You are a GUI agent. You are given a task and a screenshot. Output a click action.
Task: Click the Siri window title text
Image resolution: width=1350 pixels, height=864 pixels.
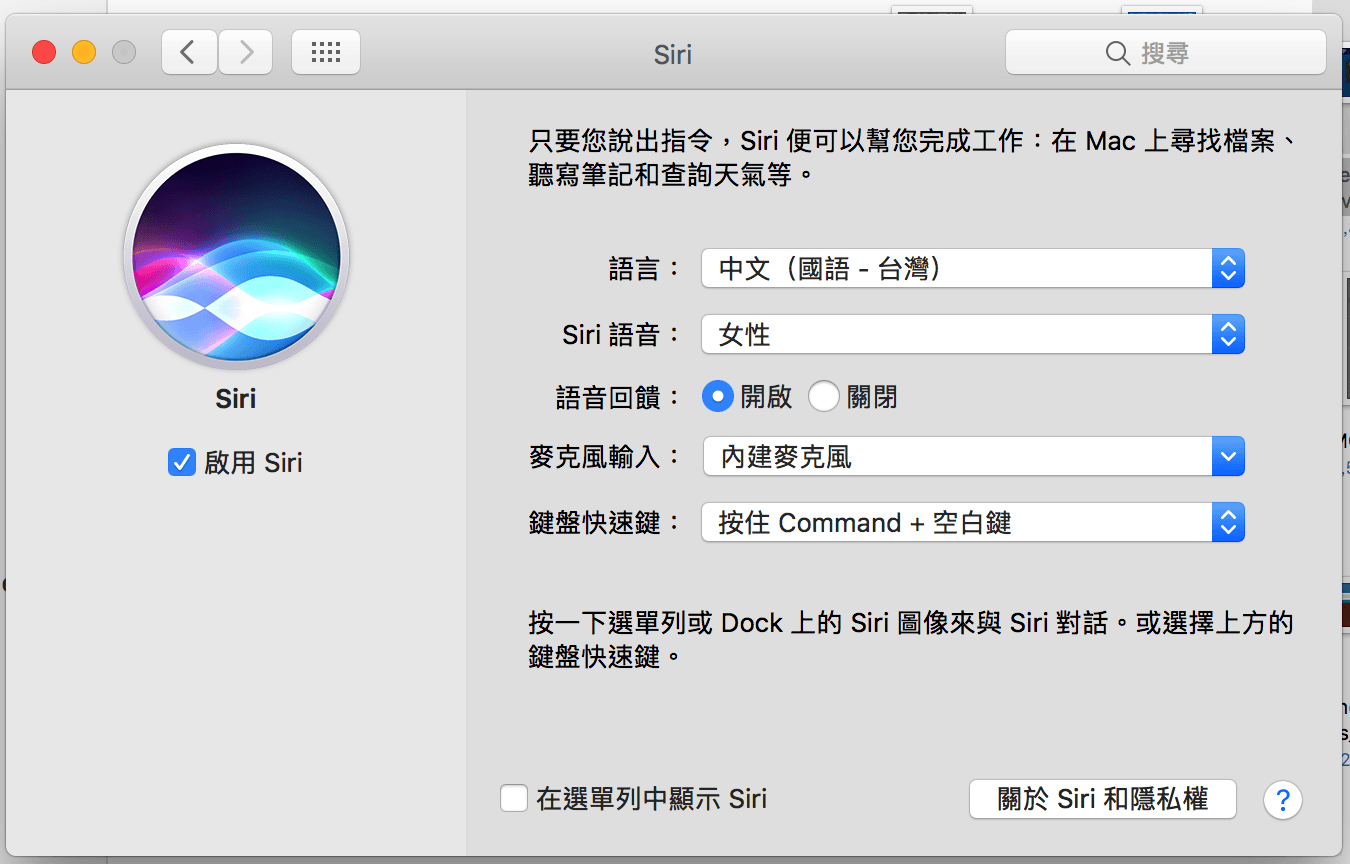click(673, 53)
